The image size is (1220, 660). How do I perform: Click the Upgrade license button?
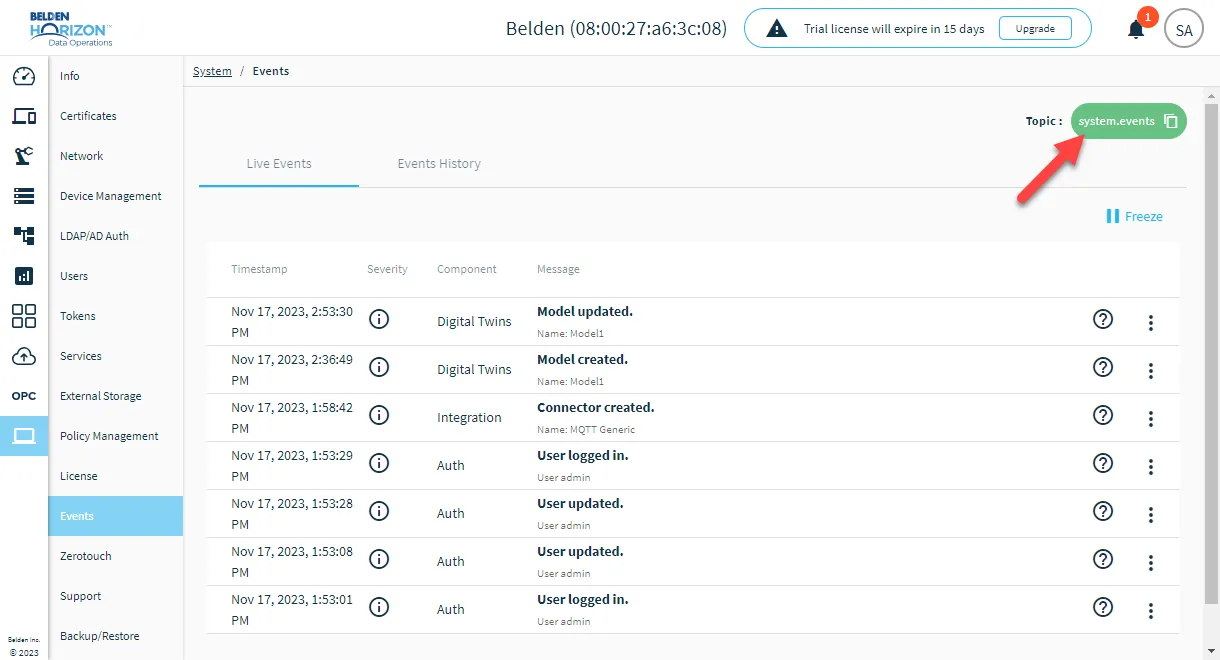coord(1035,29)
